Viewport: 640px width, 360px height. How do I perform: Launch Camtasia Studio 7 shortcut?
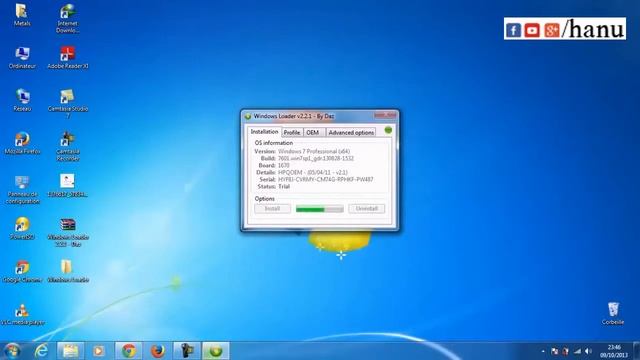(68, 103)
